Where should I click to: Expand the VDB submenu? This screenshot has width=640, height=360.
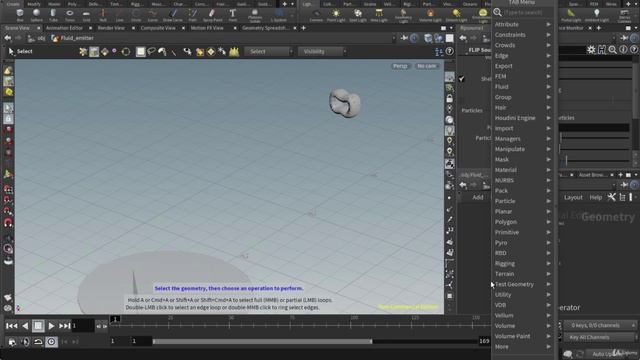tap(522, 305)
